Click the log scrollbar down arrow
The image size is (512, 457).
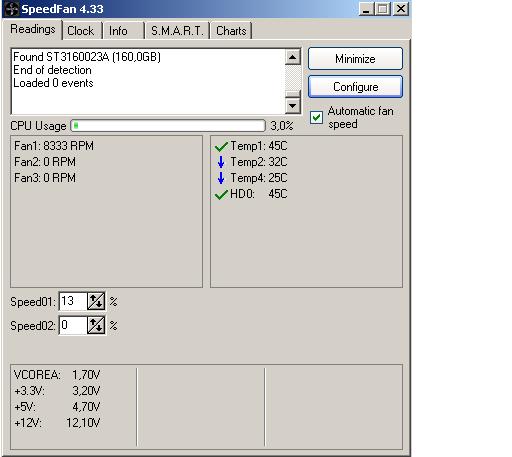293,106
